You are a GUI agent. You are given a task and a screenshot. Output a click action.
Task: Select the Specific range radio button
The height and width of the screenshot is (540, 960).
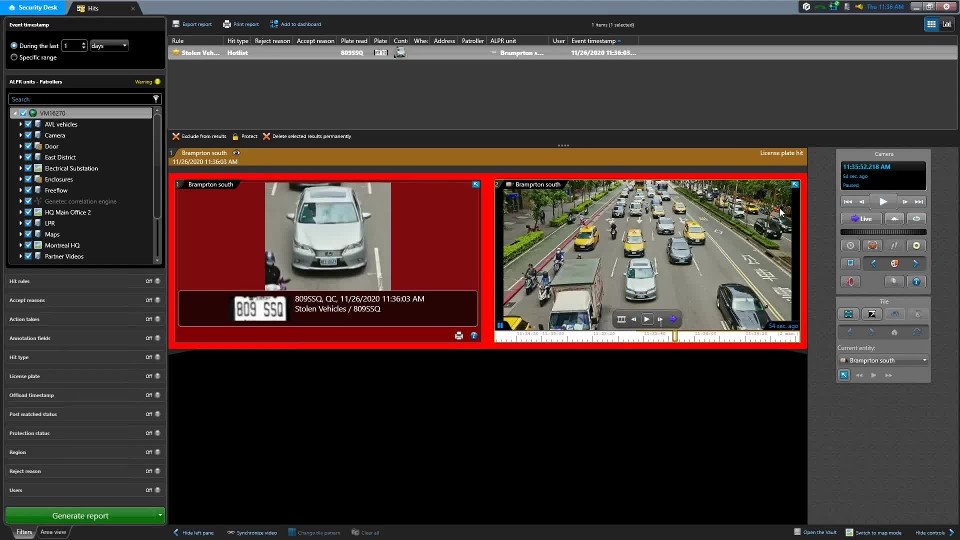pos(14,57)
